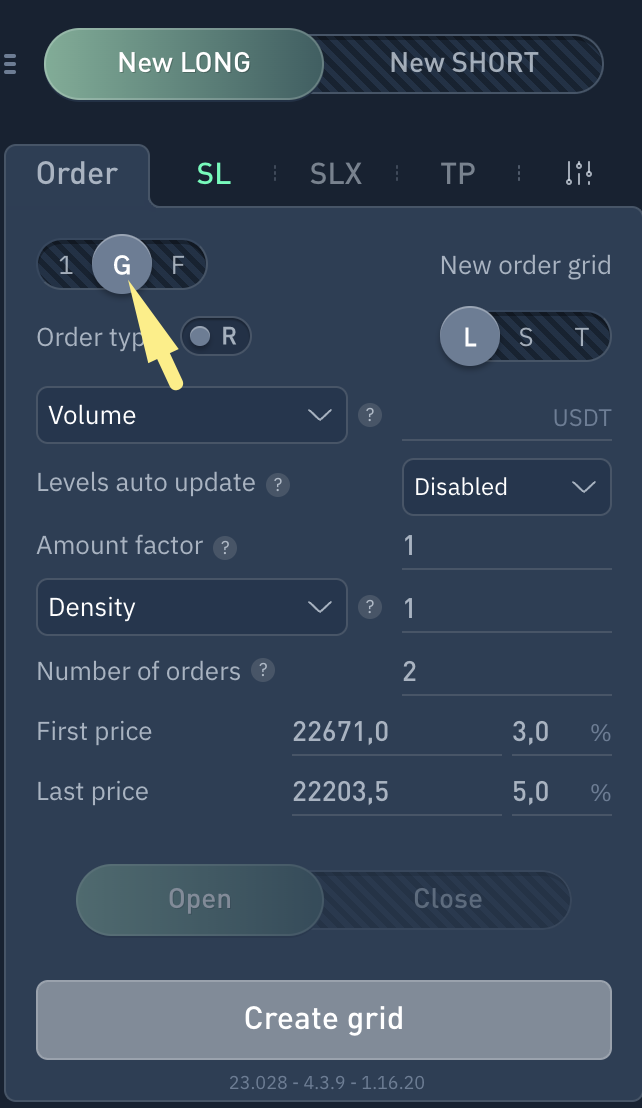Choose the F order mode option
This screenshot has width=642, height=1108.
pos(178,265)
